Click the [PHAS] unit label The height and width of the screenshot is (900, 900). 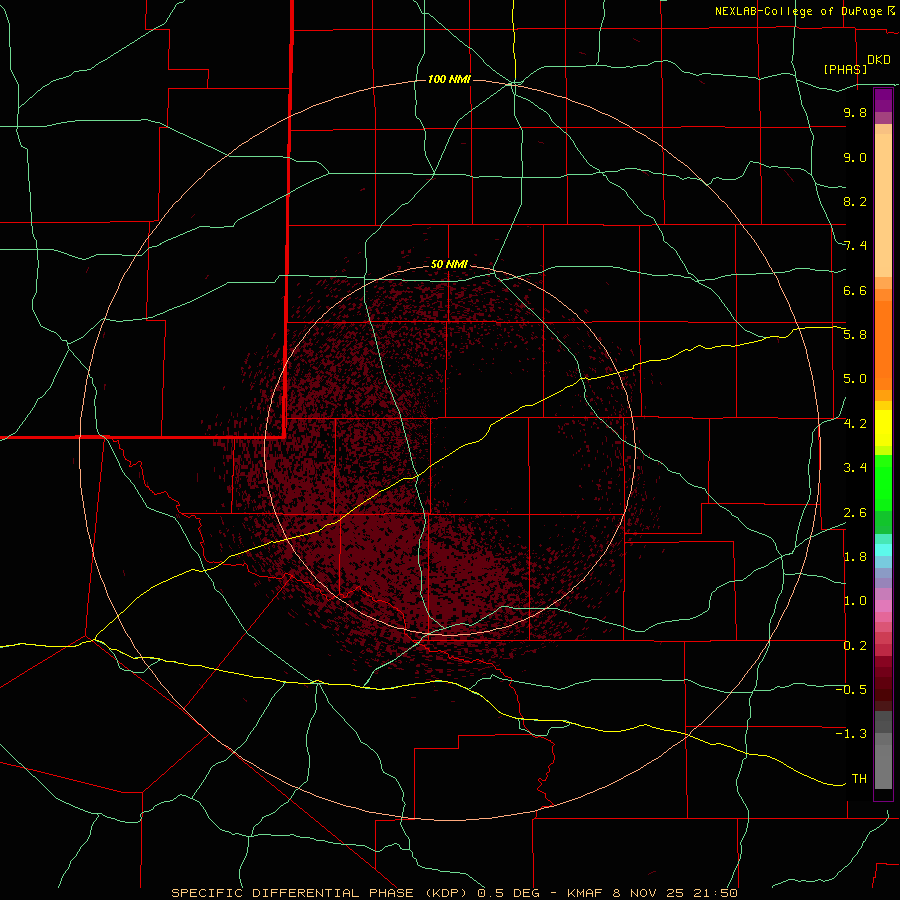(x=845, y=69)
